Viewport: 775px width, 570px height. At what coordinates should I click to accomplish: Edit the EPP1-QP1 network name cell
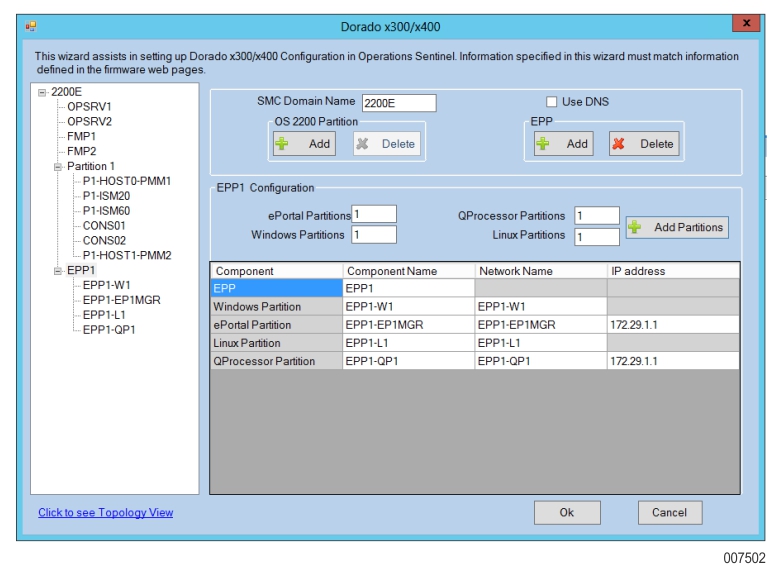tap(541, 361)
